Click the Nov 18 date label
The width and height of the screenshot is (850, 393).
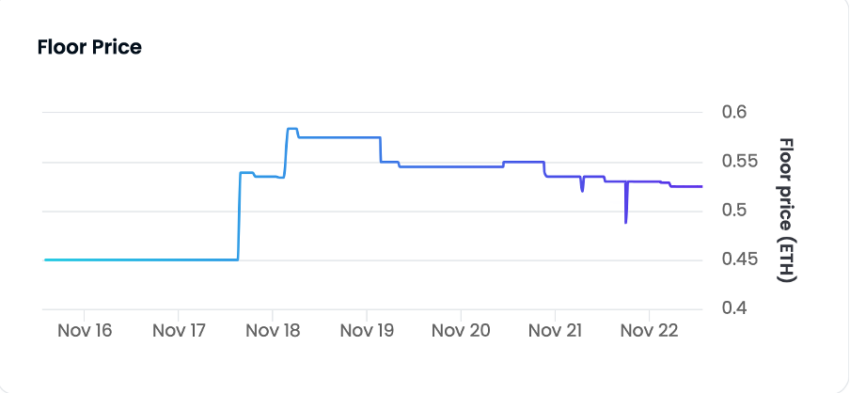273,330
